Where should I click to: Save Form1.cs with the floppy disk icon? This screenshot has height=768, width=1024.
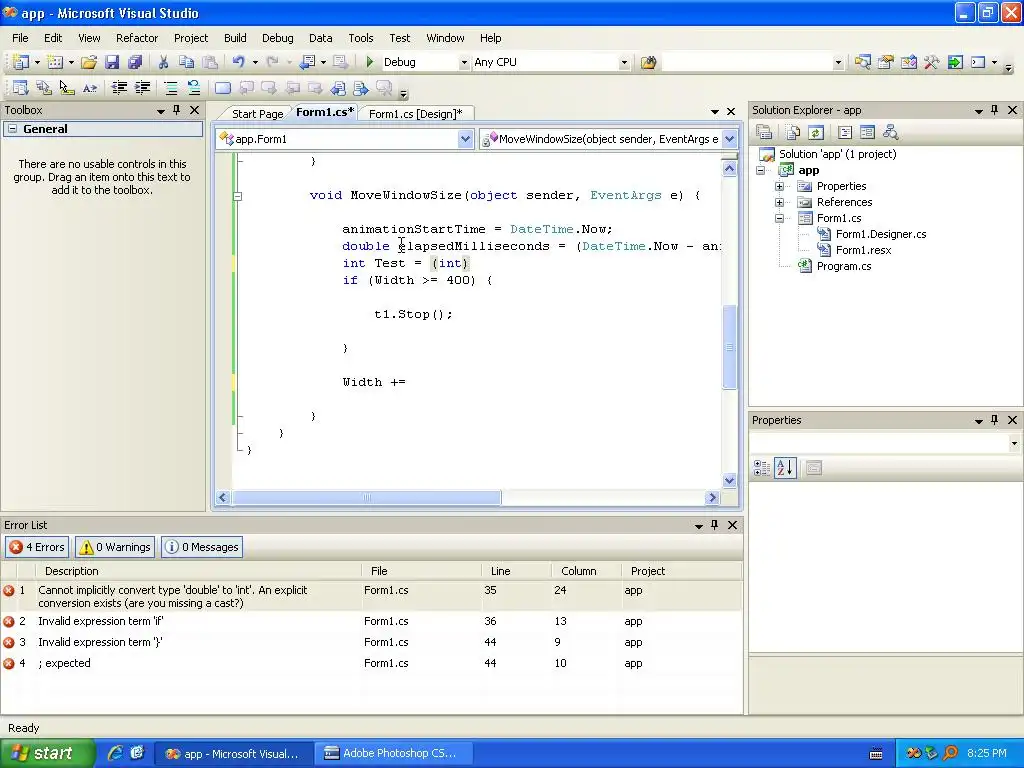[x=112, y=62]
